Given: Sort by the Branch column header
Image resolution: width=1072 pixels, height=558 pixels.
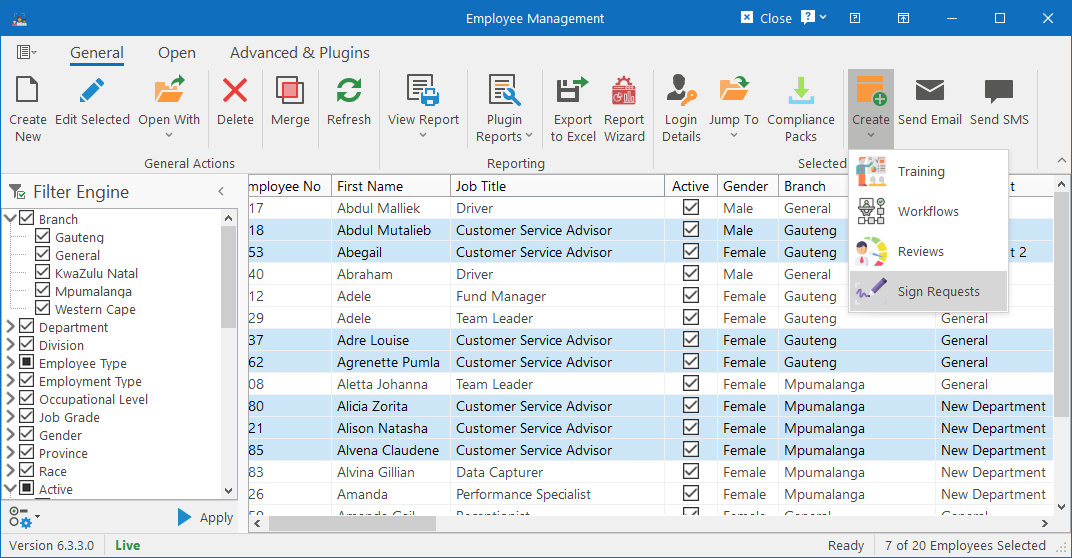Looking at the screenshot, I should (x=813, y=186).
